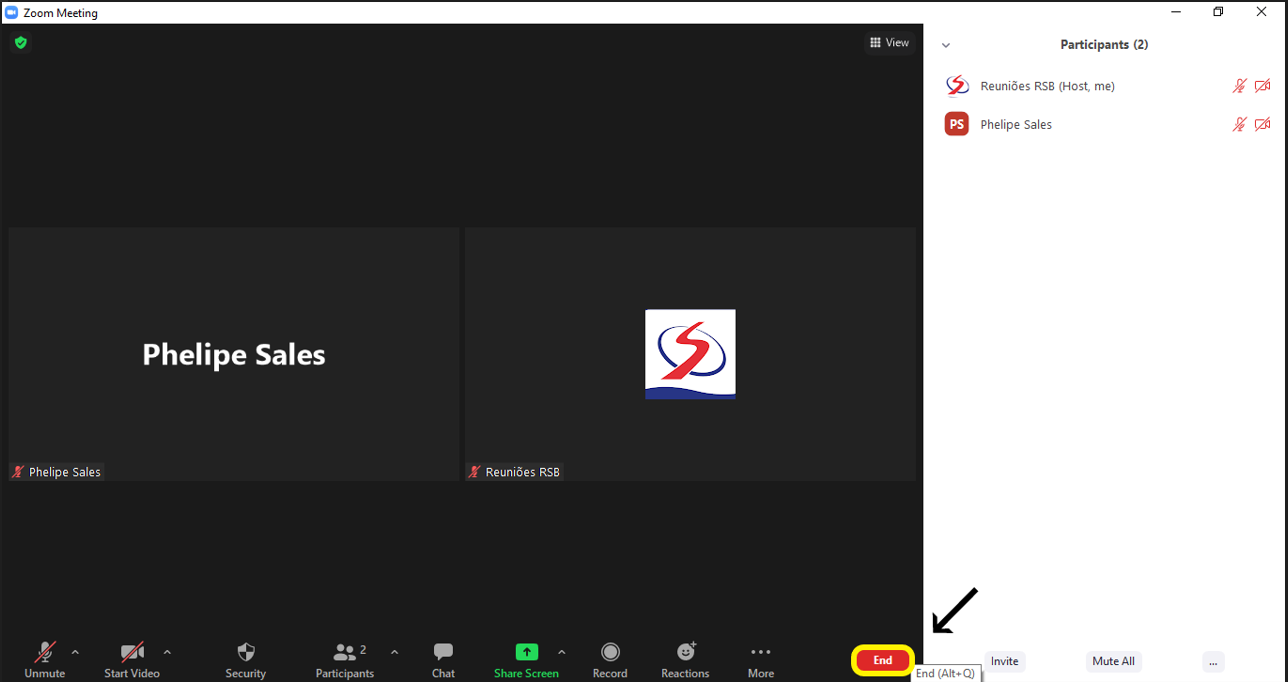
Task: Select the Phelipe Sales video tile
Action: pos(234,354)
